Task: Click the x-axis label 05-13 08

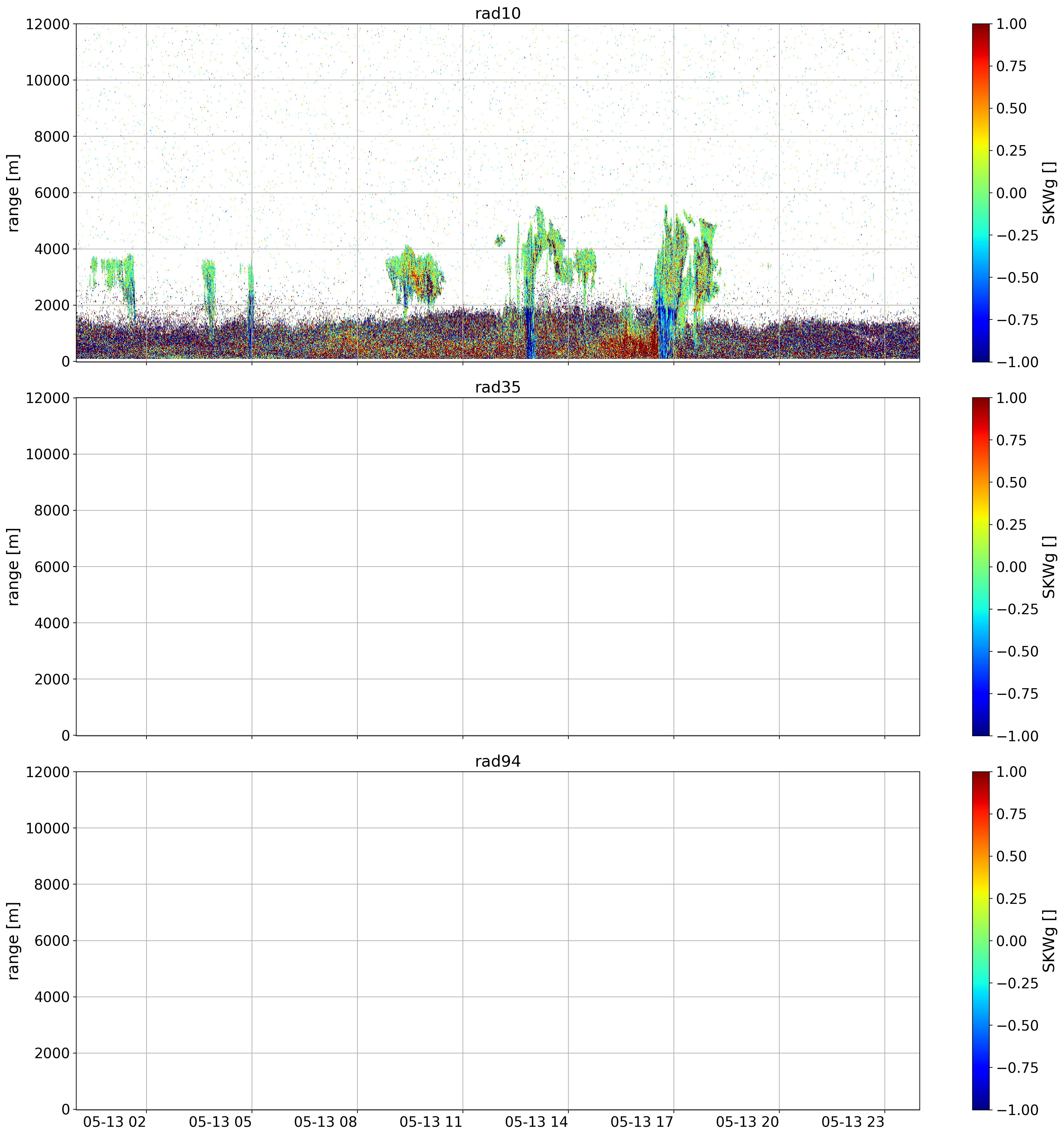Action: point(326,1122)
